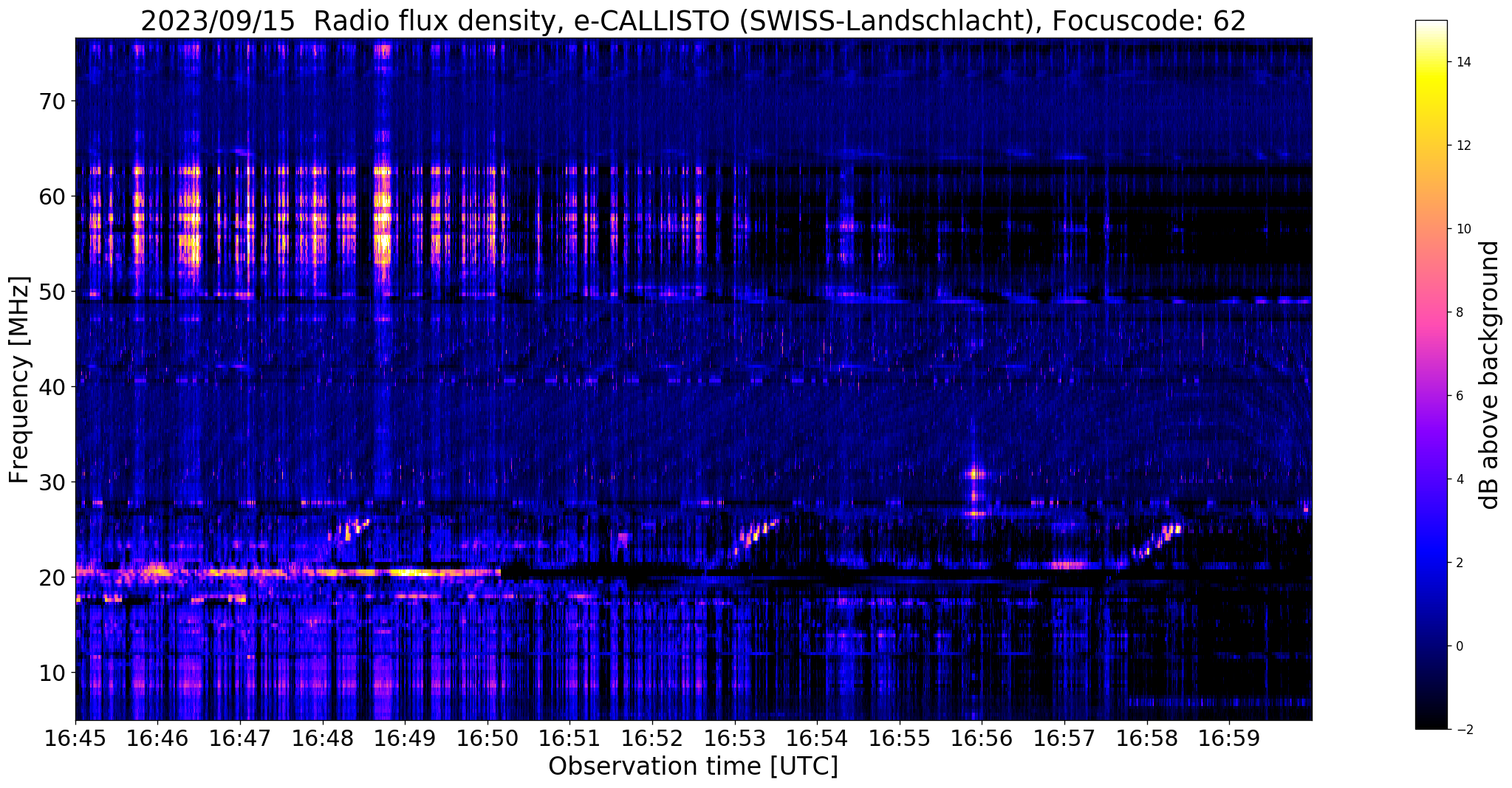Click the bright 20 MHz emission band at 16:49
Image resolution: width=1512 pixels, height=788 pixels.
tap(414, 572)
